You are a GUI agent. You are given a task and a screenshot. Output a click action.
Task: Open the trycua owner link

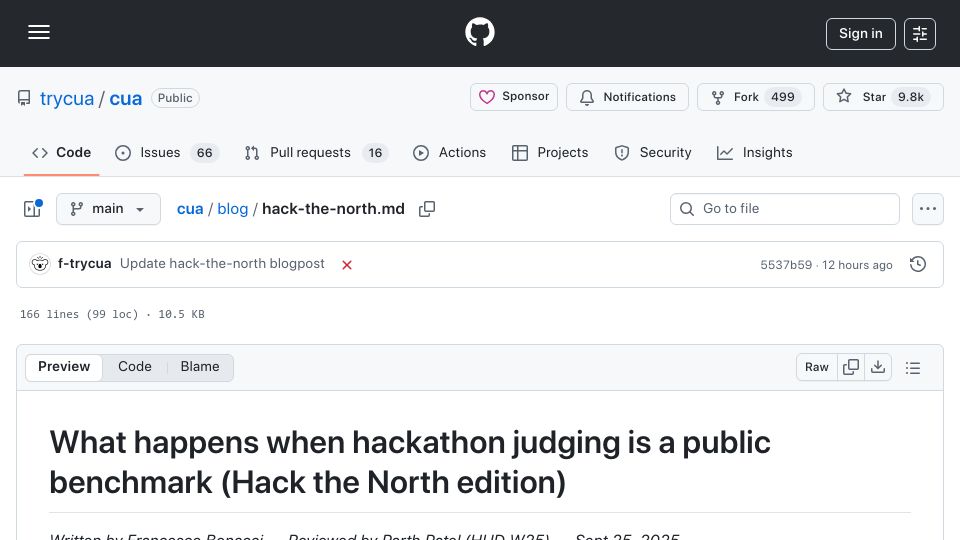point(67,98)
